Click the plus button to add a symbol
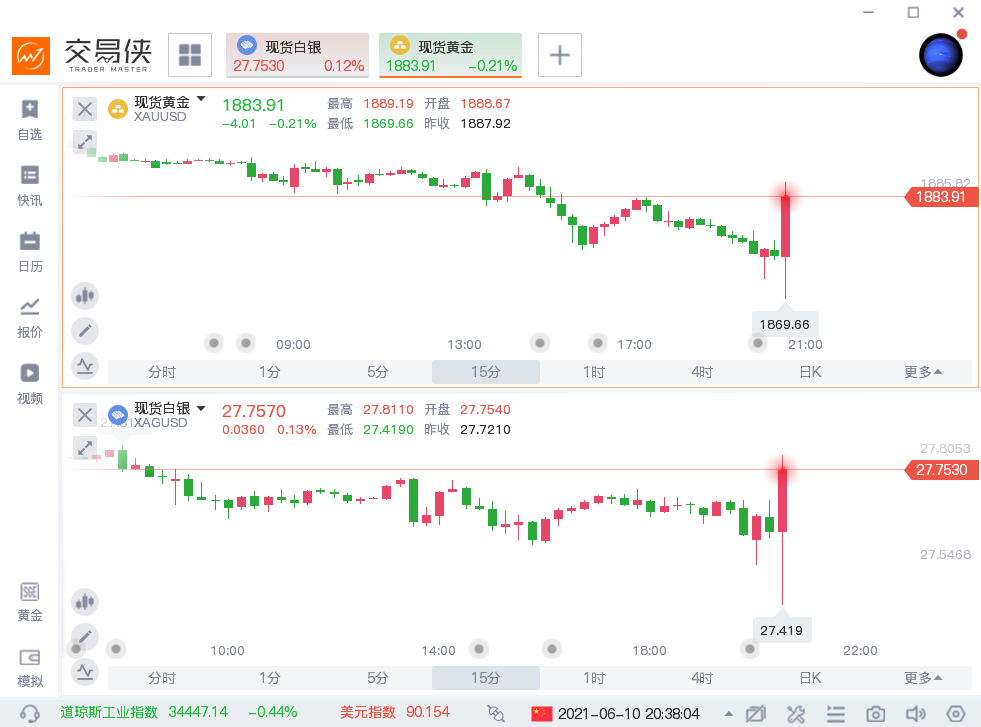981x727 pixels. tap(560, 55)
